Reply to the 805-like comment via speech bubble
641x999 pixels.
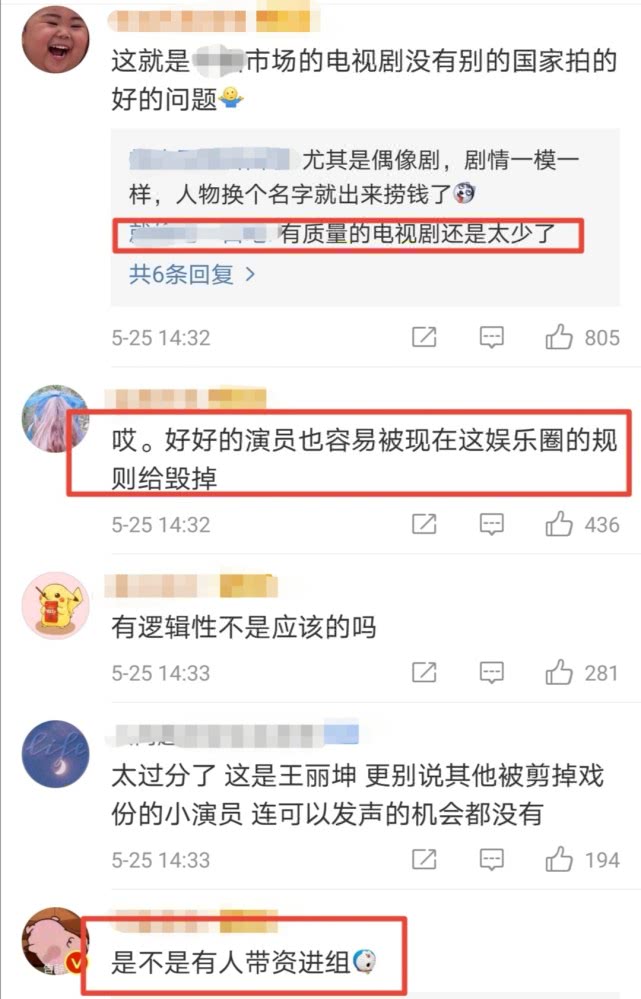(491, 338)
